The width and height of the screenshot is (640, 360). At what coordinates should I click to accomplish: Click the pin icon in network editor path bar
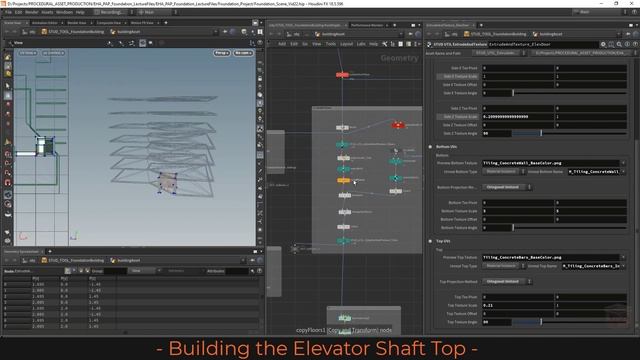click(x=410, y=34)
